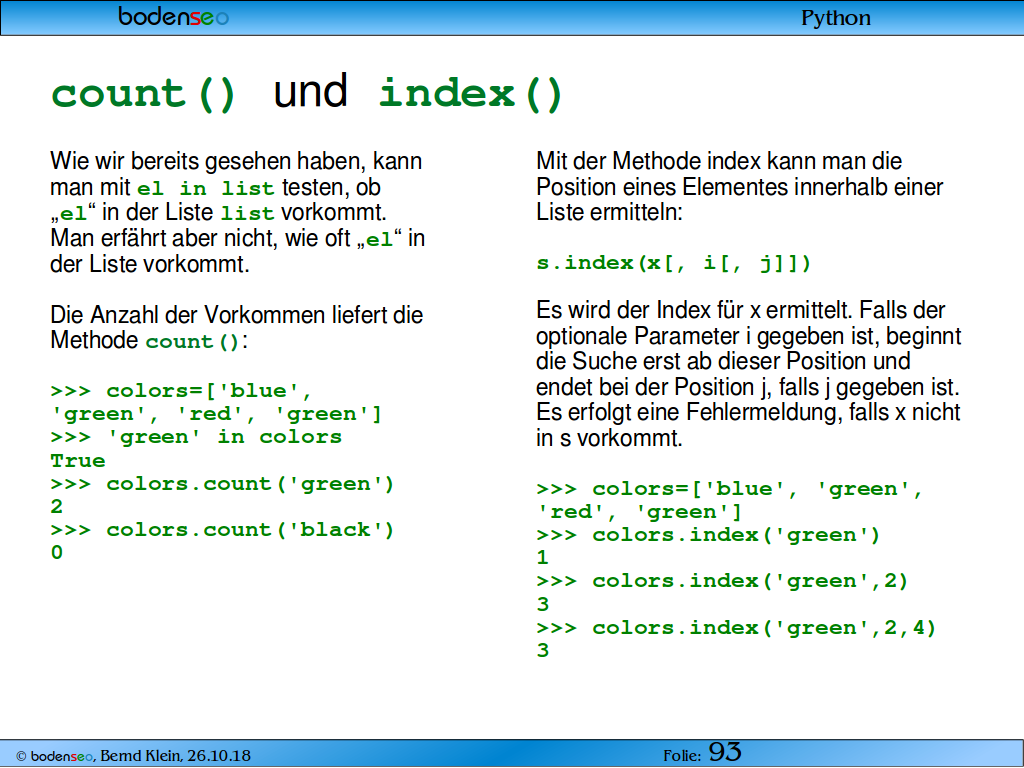Click 'in s vorkommt.' text line
The width and height of the screenshot is (1024, 768).
609,438
